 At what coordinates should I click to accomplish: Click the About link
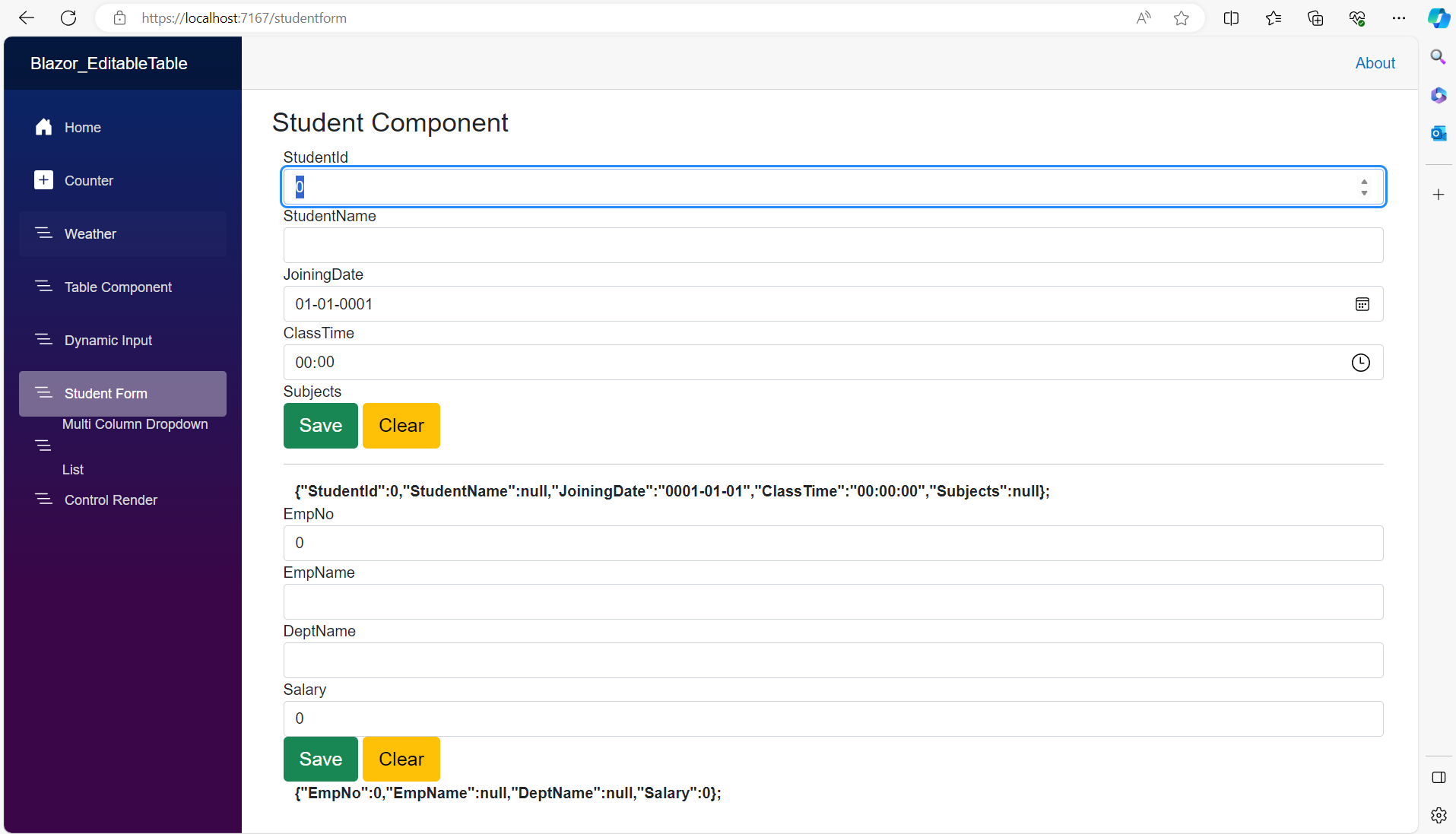[x=1375, y=63]
